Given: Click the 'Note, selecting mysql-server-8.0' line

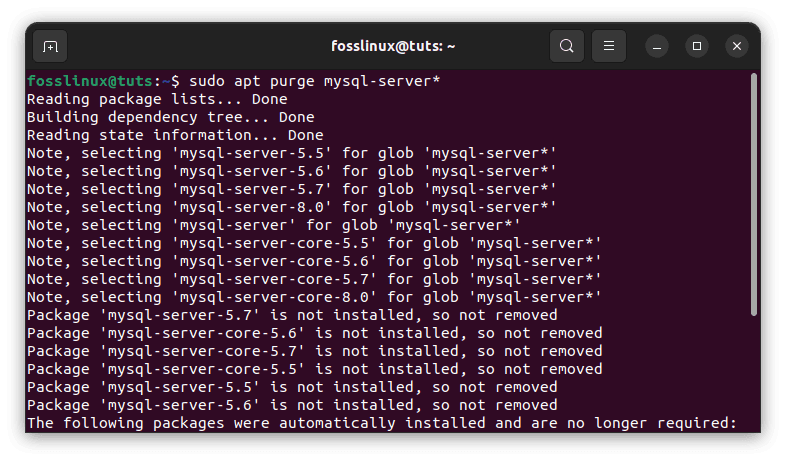Looking at the screenshot, I should [291, 207].
